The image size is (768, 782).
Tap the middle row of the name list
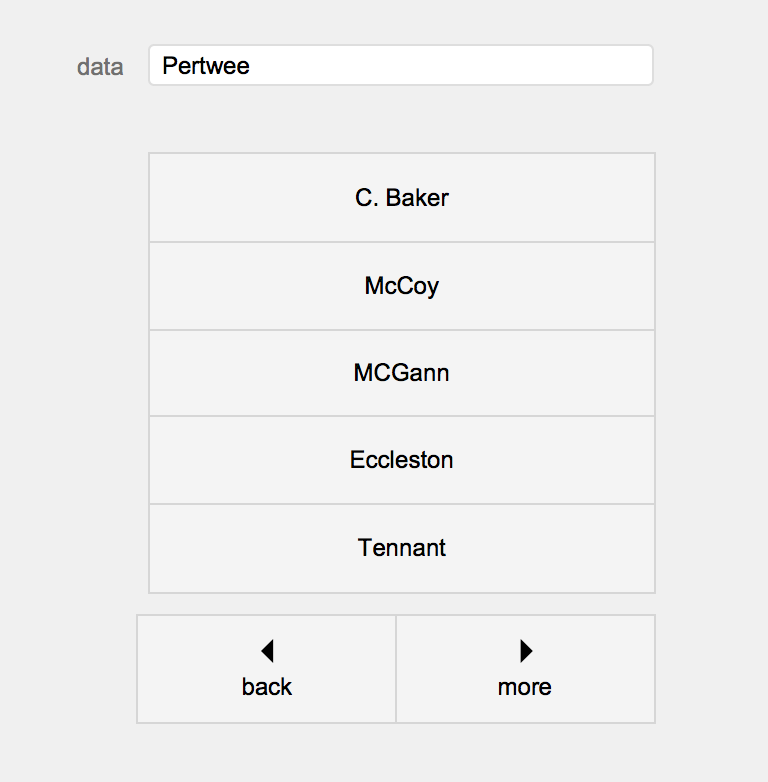pos(401,373)
